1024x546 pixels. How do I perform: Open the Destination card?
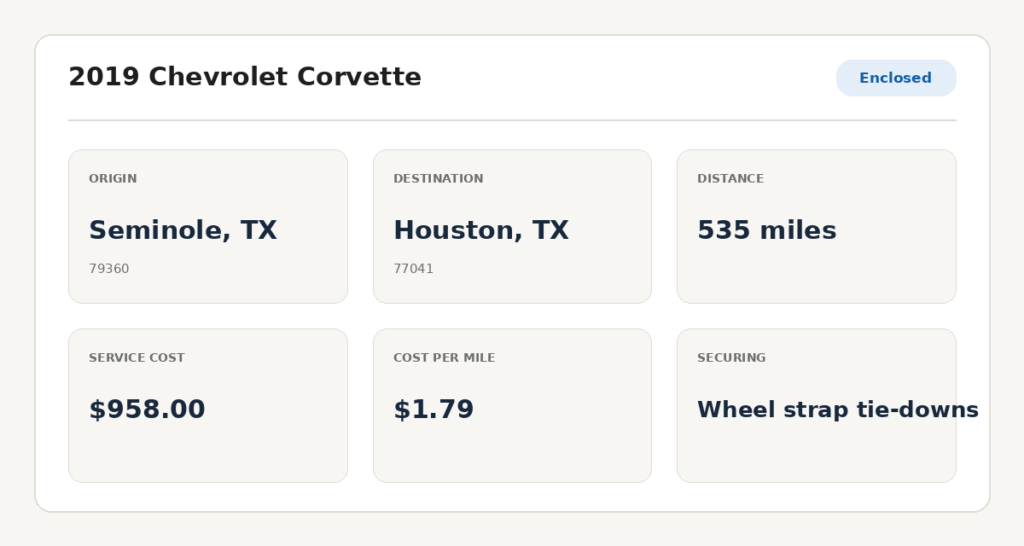(x=512, y=227)
